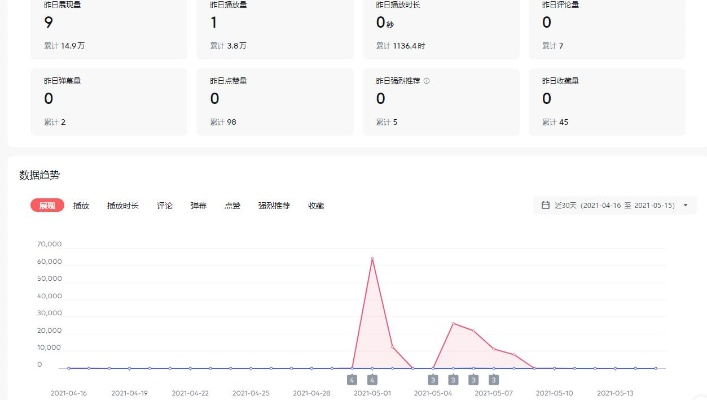Switch to the 播放 tab
This screenshot has height=400, width=707.
81,205
